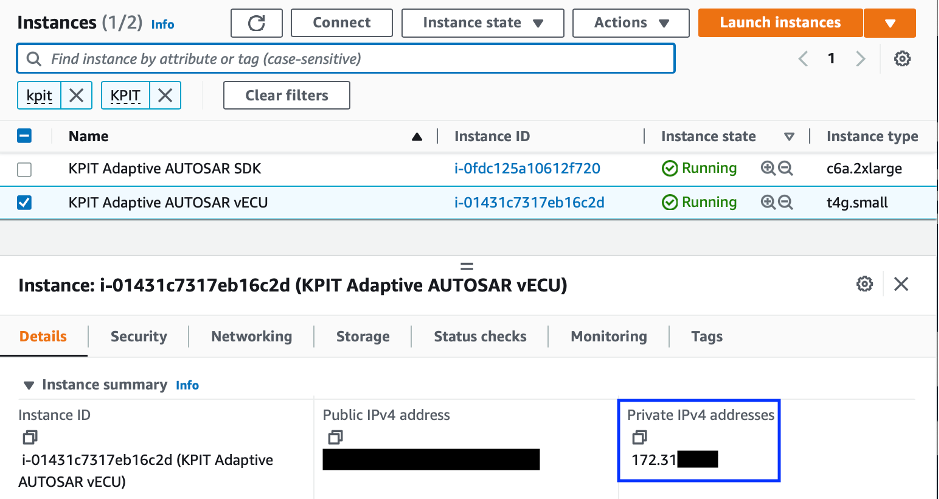
Task: Click the Instance ID column header
Action: (492, 136)
